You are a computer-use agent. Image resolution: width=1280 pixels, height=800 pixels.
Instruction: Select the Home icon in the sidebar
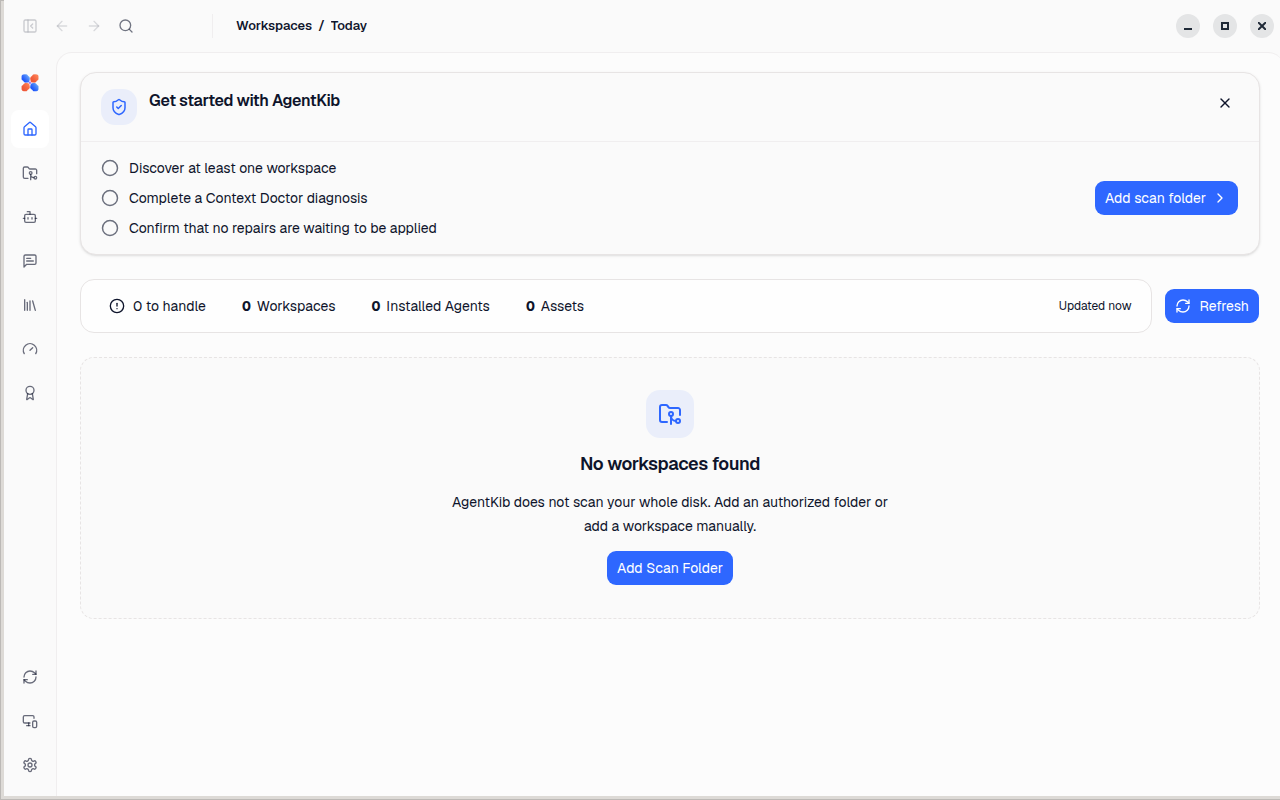30,129
